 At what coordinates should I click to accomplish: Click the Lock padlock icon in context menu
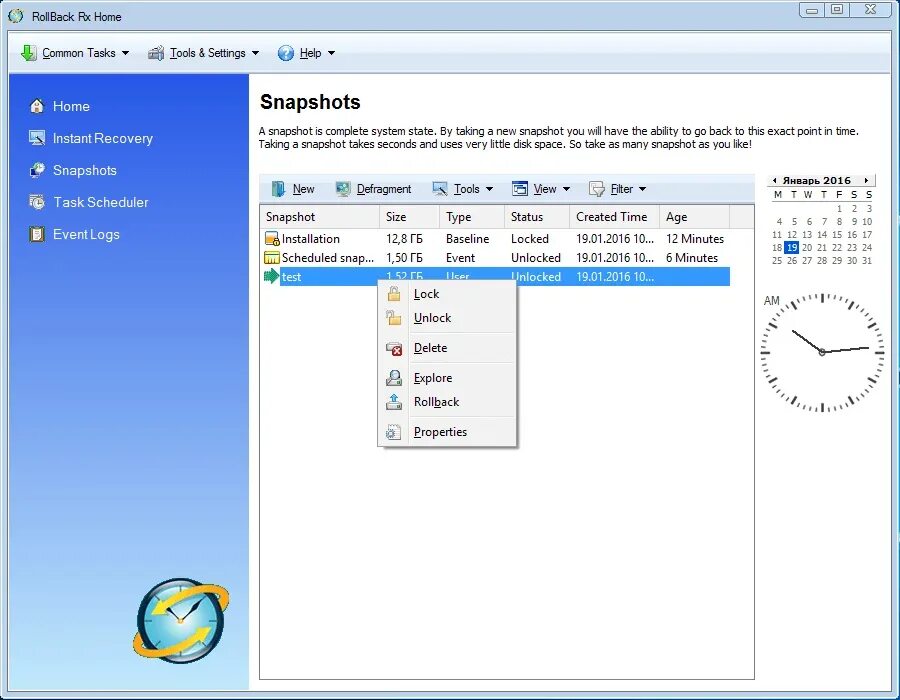[394, 294]
